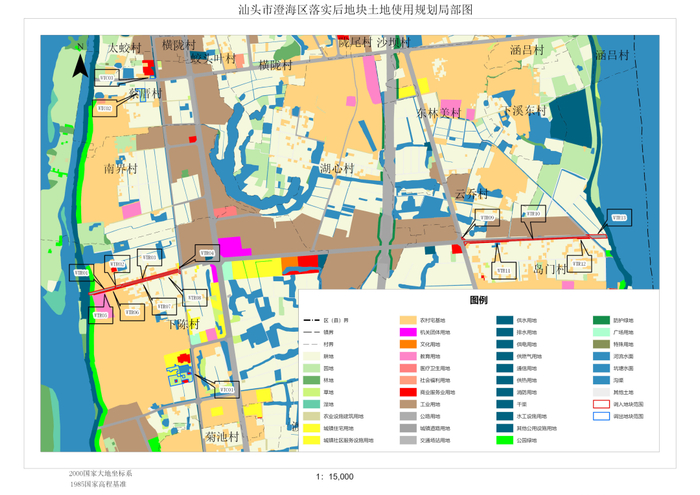
Task: Click the 湖心村 village label
Action: pyautogui.click(x=337, y=168)
